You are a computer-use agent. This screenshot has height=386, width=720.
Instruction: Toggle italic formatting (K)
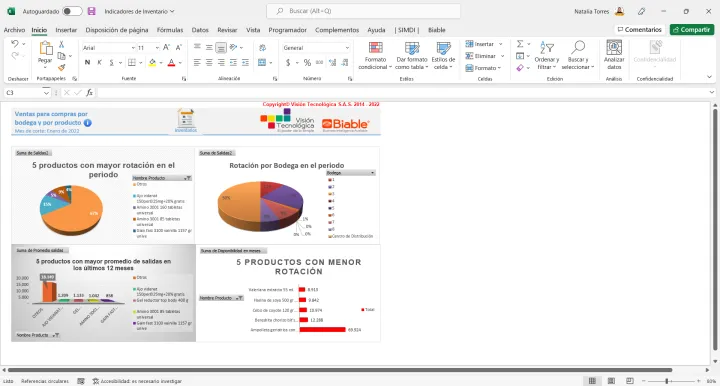[x=99, y=62]
